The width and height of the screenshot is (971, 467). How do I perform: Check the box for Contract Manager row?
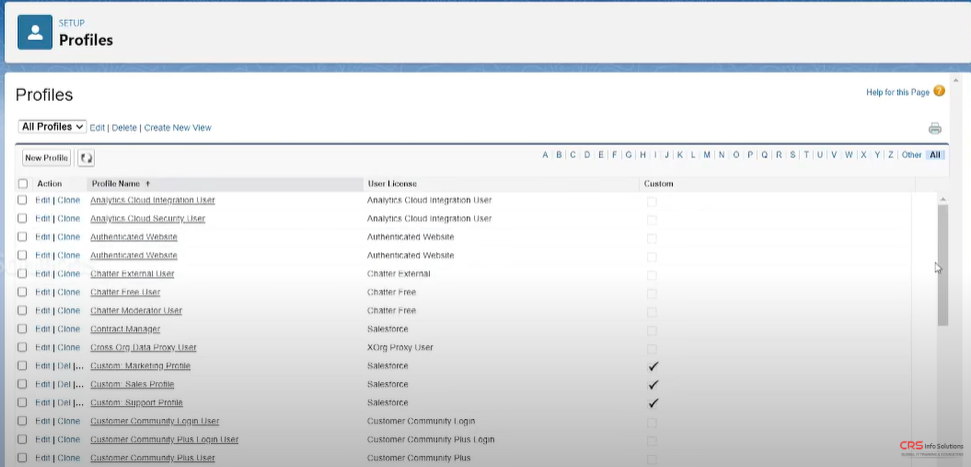(x=23, y=329)
